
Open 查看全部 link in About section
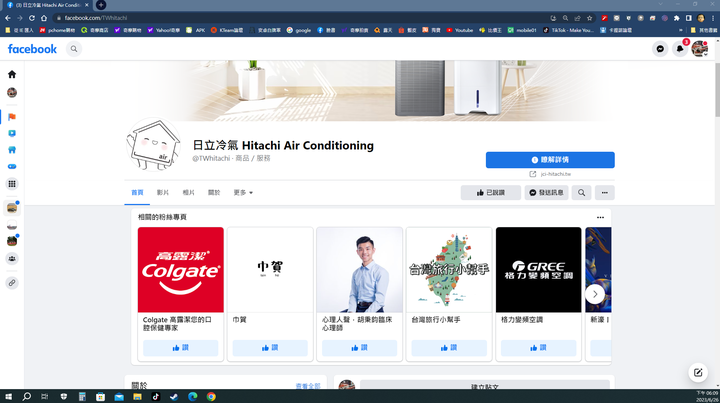pyautogui.click(x=308, y=386)
